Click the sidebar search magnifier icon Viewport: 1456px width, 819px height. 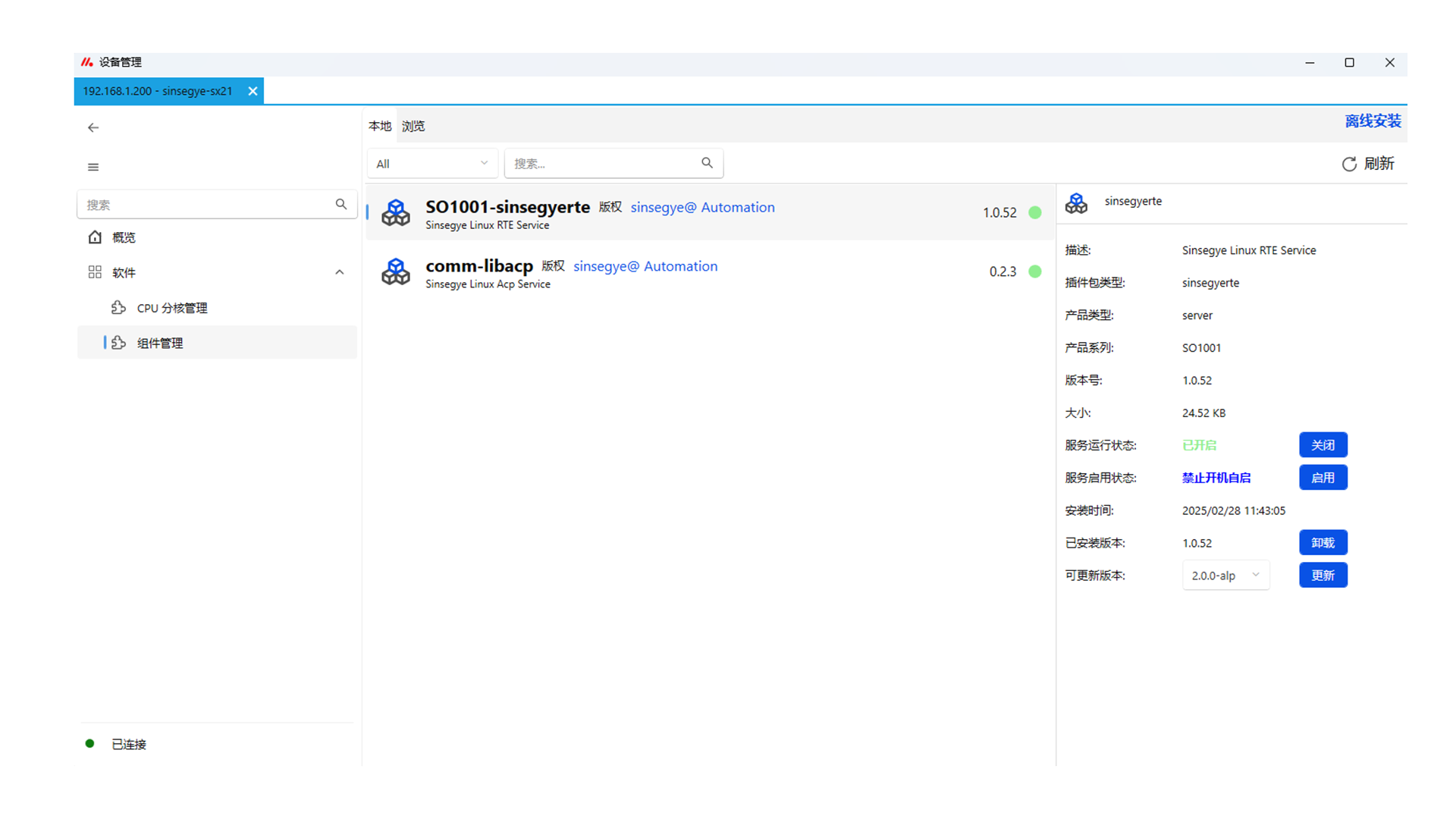[x=341, y=204]
